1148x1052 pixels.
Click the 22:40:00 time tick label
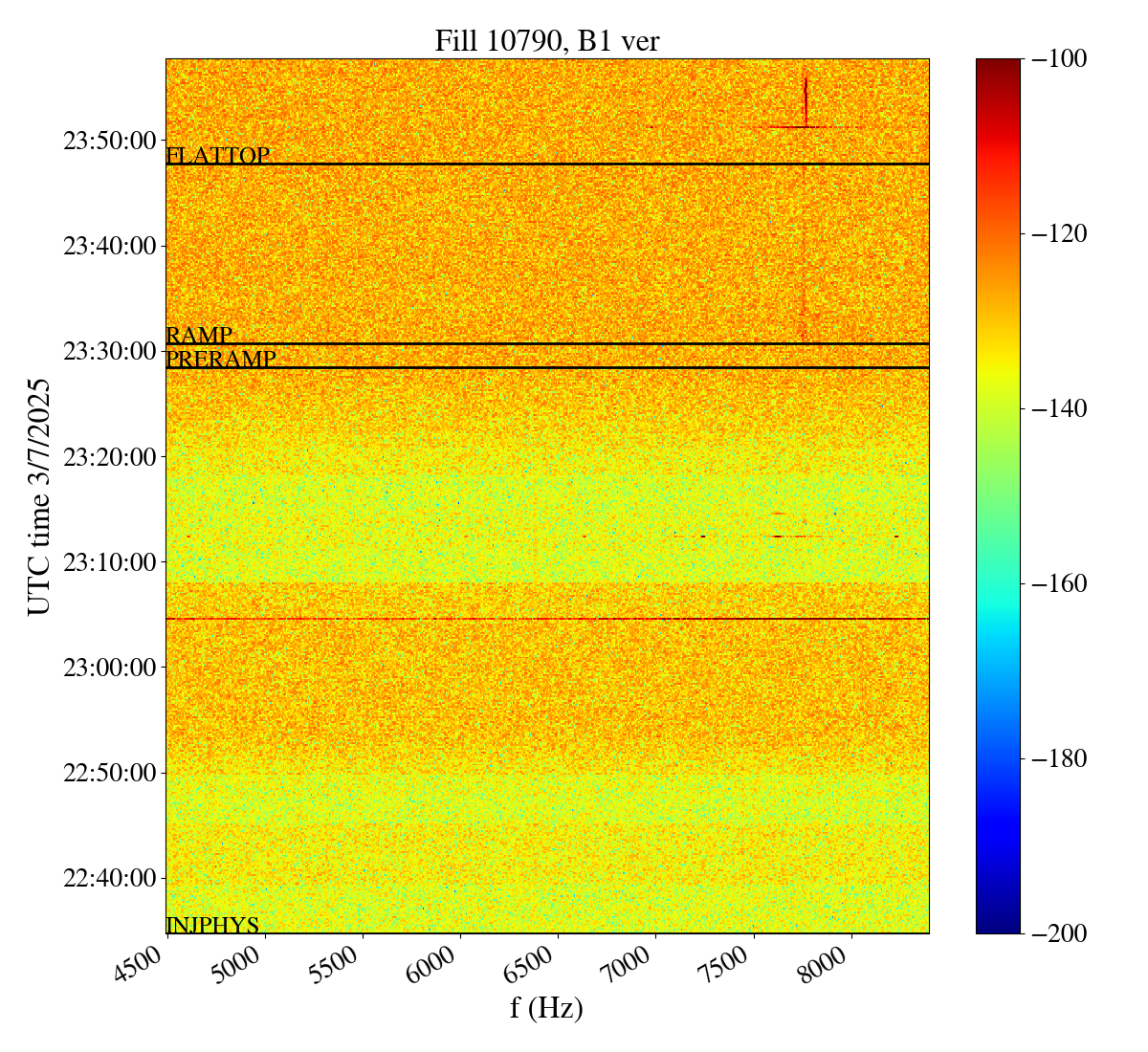pyautogui.click(x=109, y=877)
